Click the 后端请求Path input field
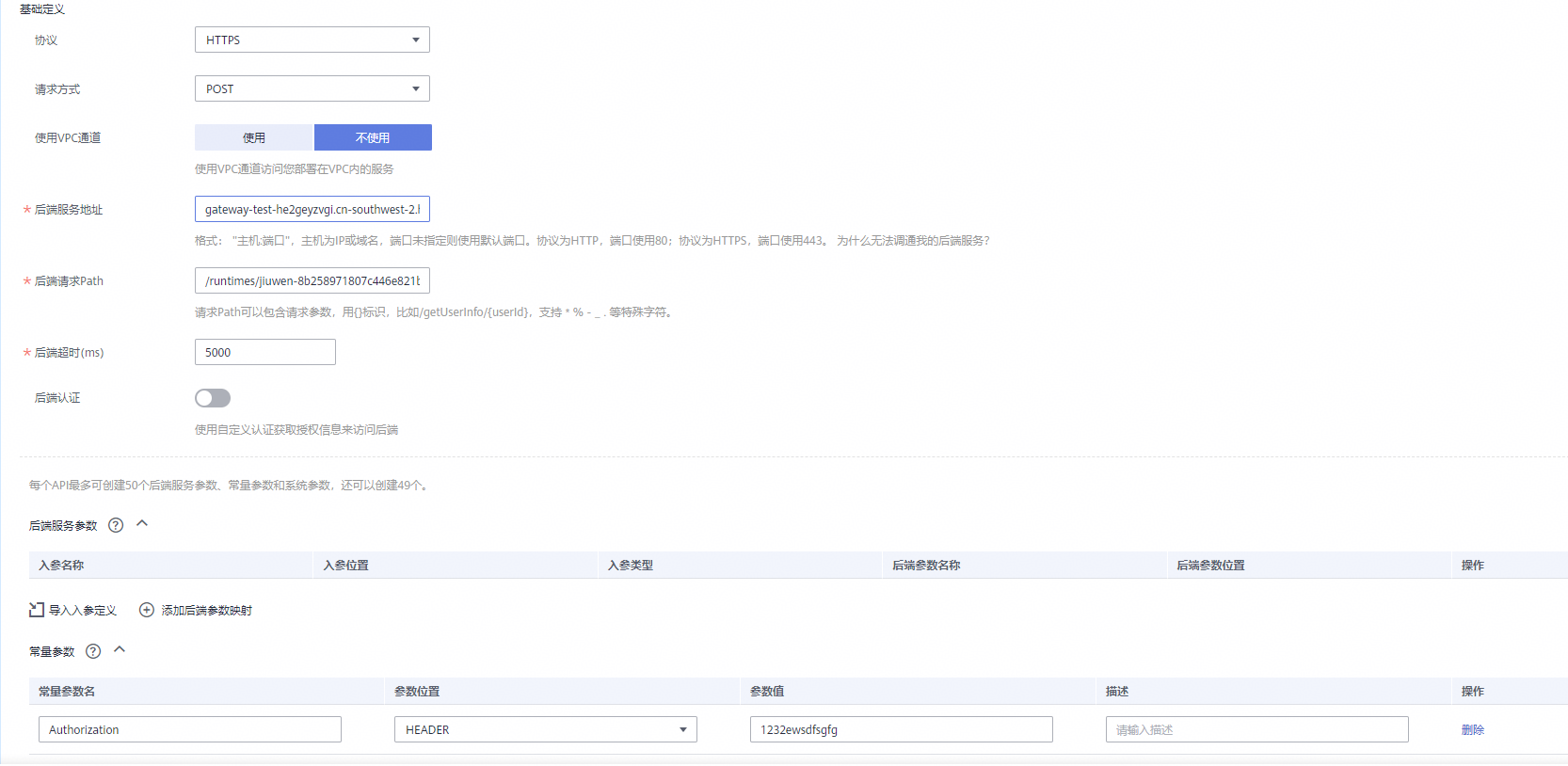The width and height of the screenshot is (1568, 766). point(312,280)
